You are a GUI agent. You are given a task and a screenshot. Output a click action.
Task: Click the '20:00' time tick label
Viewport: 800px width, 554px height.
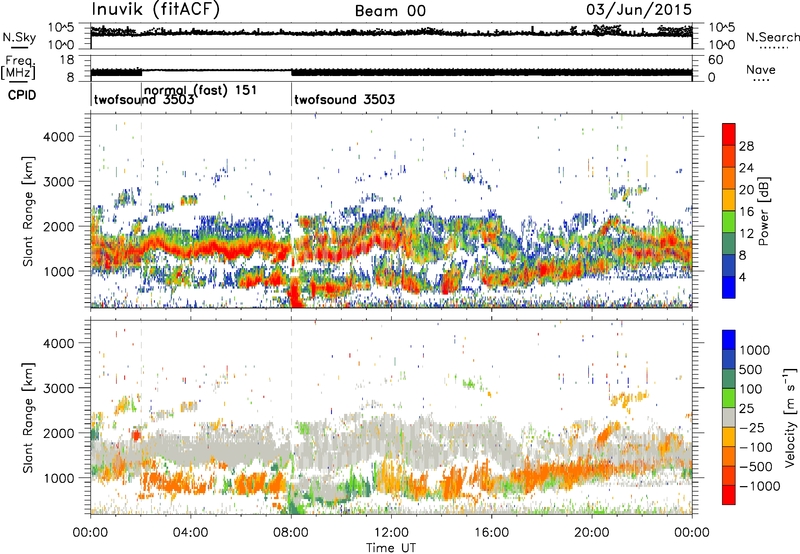pos(591,533)
